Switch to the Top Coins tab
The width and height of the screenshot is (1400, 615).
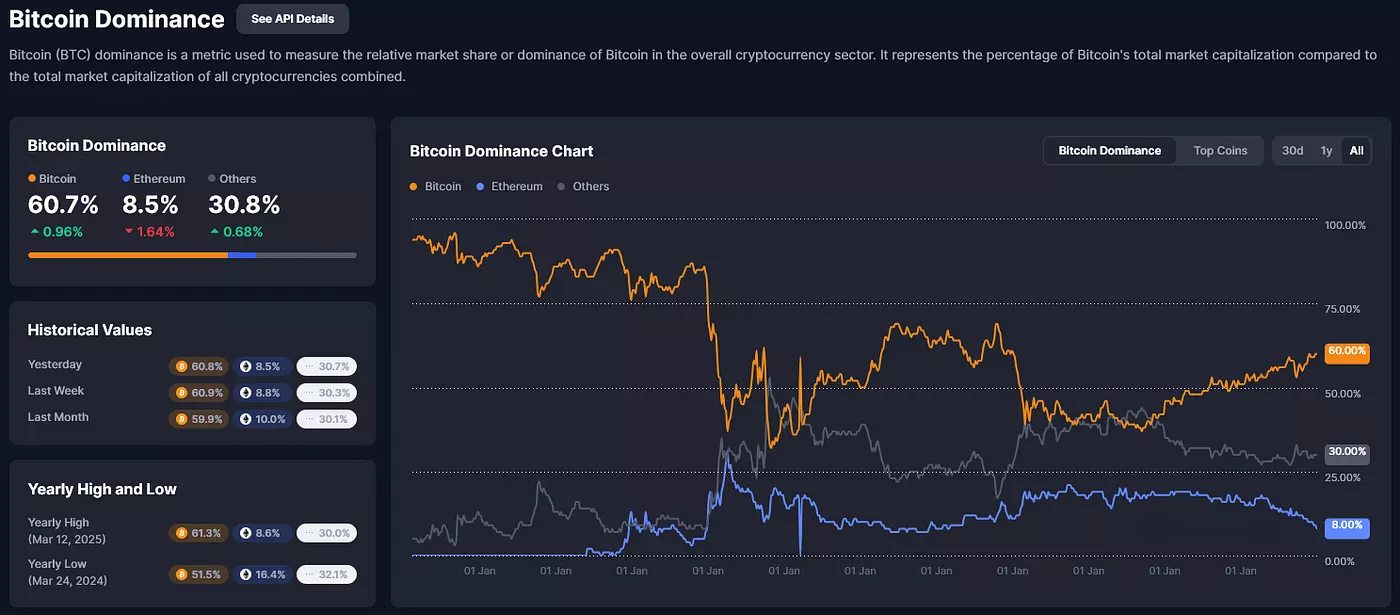(x=1220, y=151)
